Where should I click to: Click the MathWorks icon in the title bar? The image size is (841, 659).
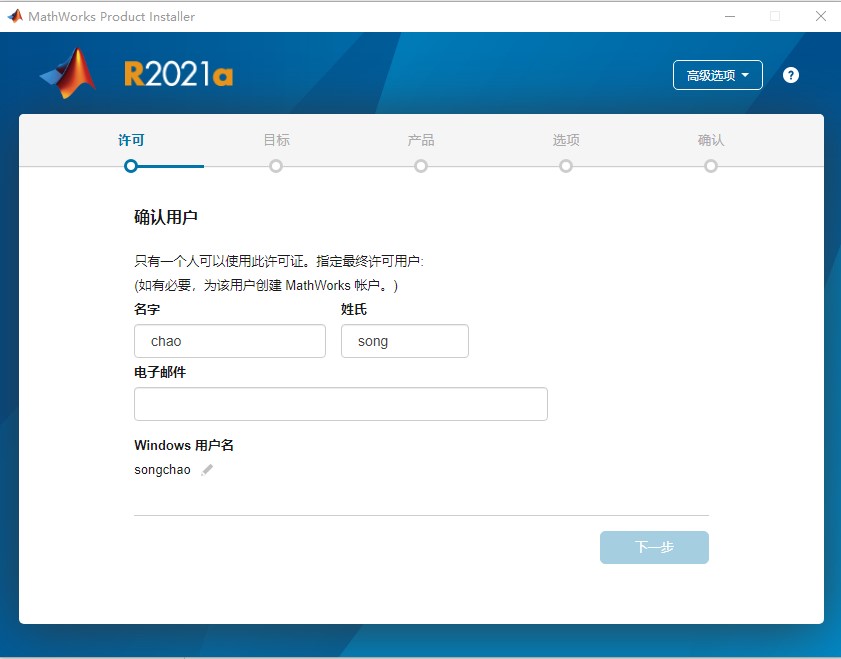[x=14, y=16]
